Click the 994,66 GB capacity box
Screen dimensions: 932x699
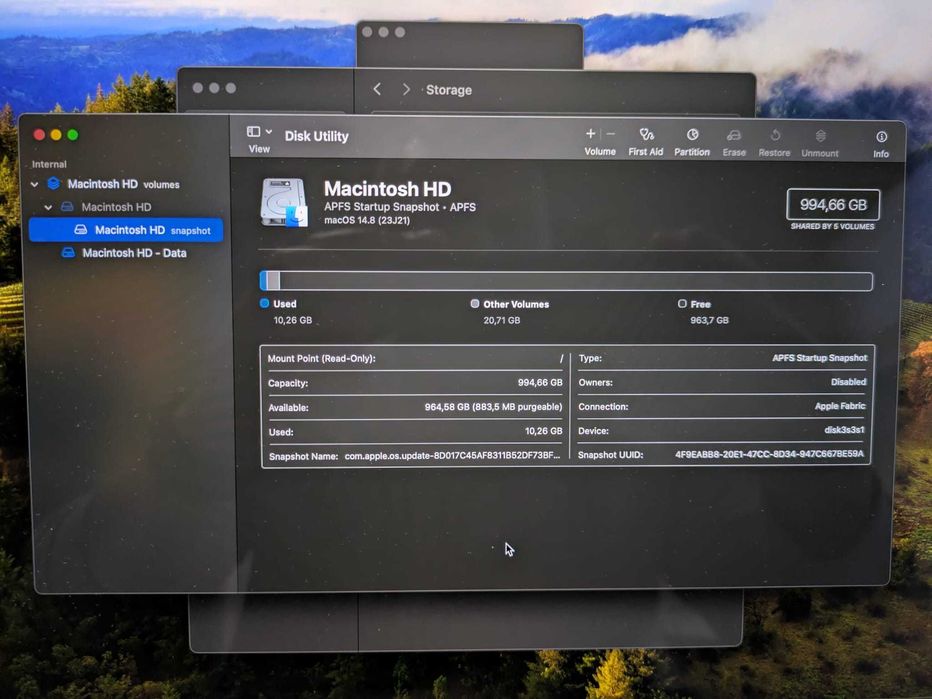click(x=833, y=205)
